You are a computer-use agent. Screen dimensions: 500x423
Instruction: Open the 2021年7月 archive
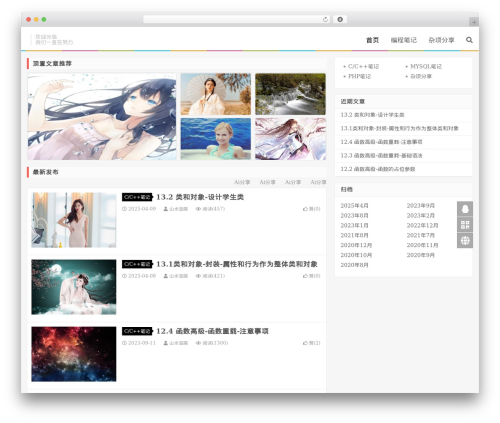click(x=421, y=235)
